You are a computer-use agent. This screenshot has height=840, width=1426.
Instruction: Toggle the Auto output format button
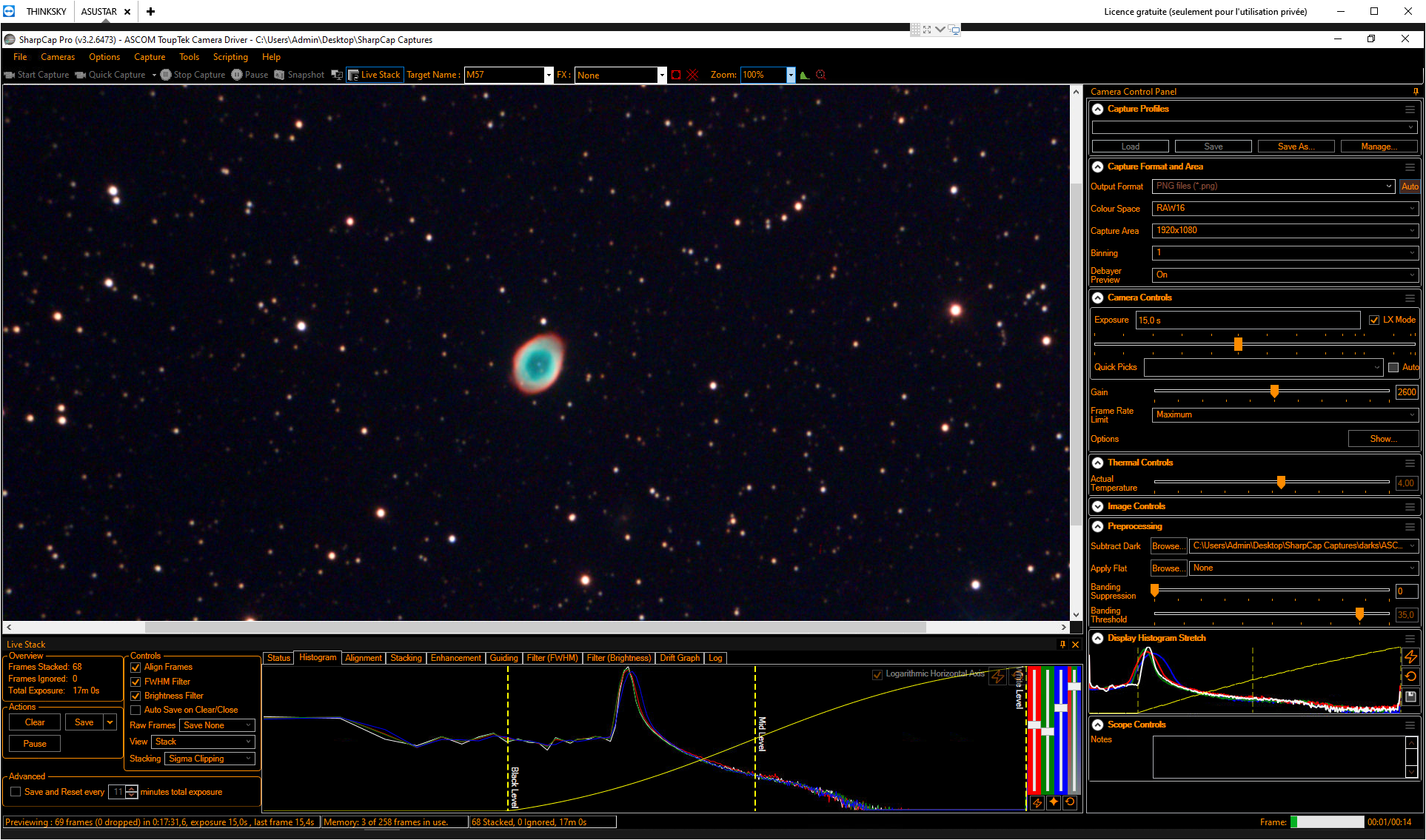pos(1410,187)
